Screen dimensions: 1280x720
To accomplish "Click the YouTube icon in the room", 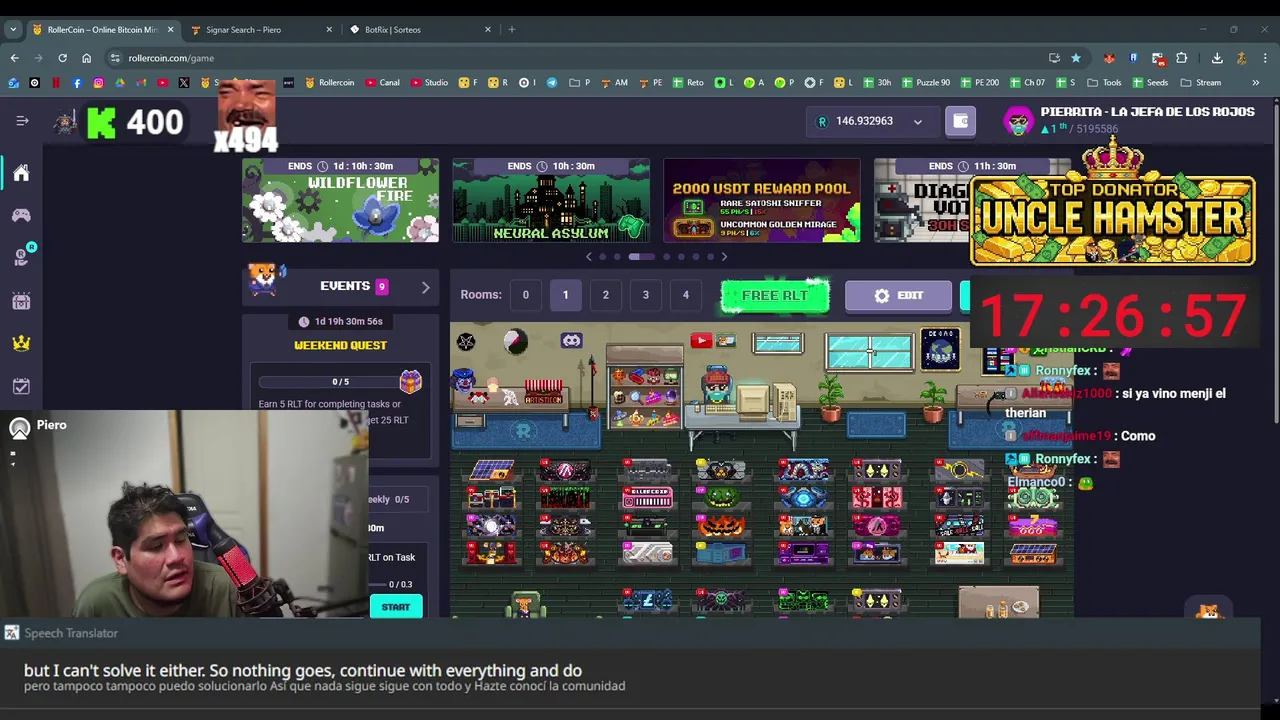I will click(x=700, y=341).
